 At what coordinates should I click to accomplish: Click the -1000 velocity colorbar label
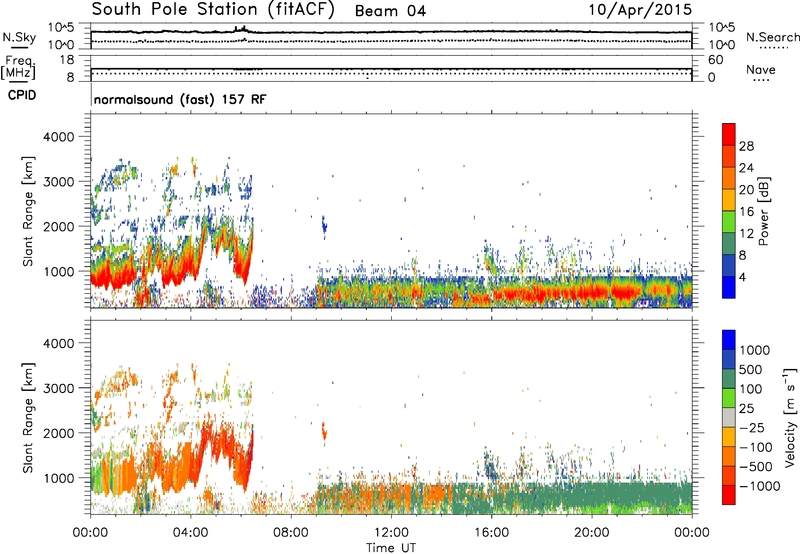(x=760, y=486)
